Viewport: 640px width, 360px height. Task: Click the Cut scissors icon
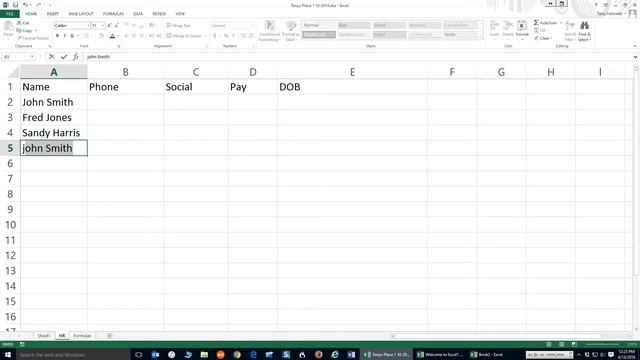coord(19,23)
